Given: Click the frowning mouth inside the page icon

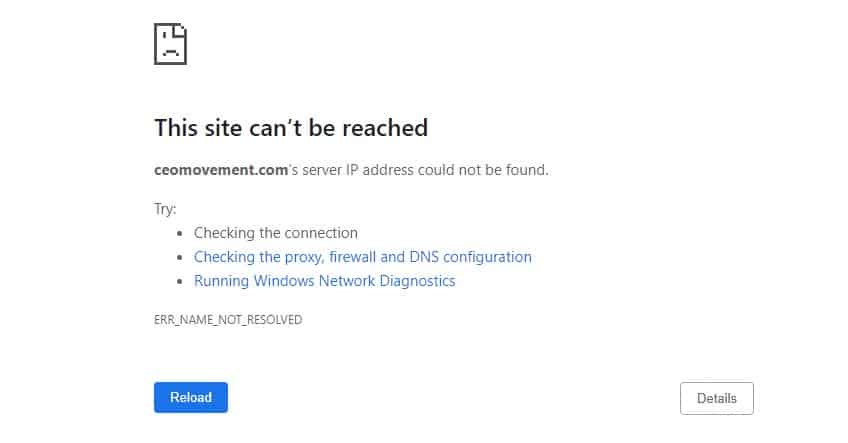Looking at the screenshot, I should (171, 53).
